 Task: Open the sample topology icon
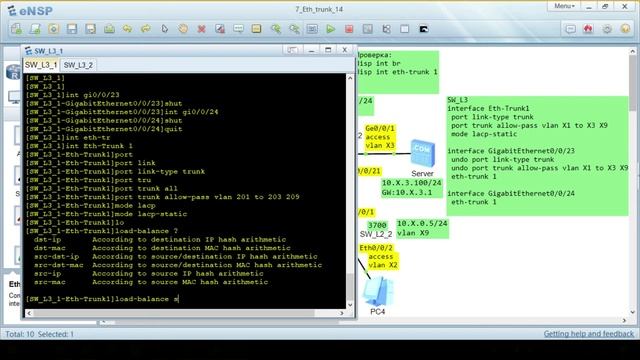click(35, 29)
